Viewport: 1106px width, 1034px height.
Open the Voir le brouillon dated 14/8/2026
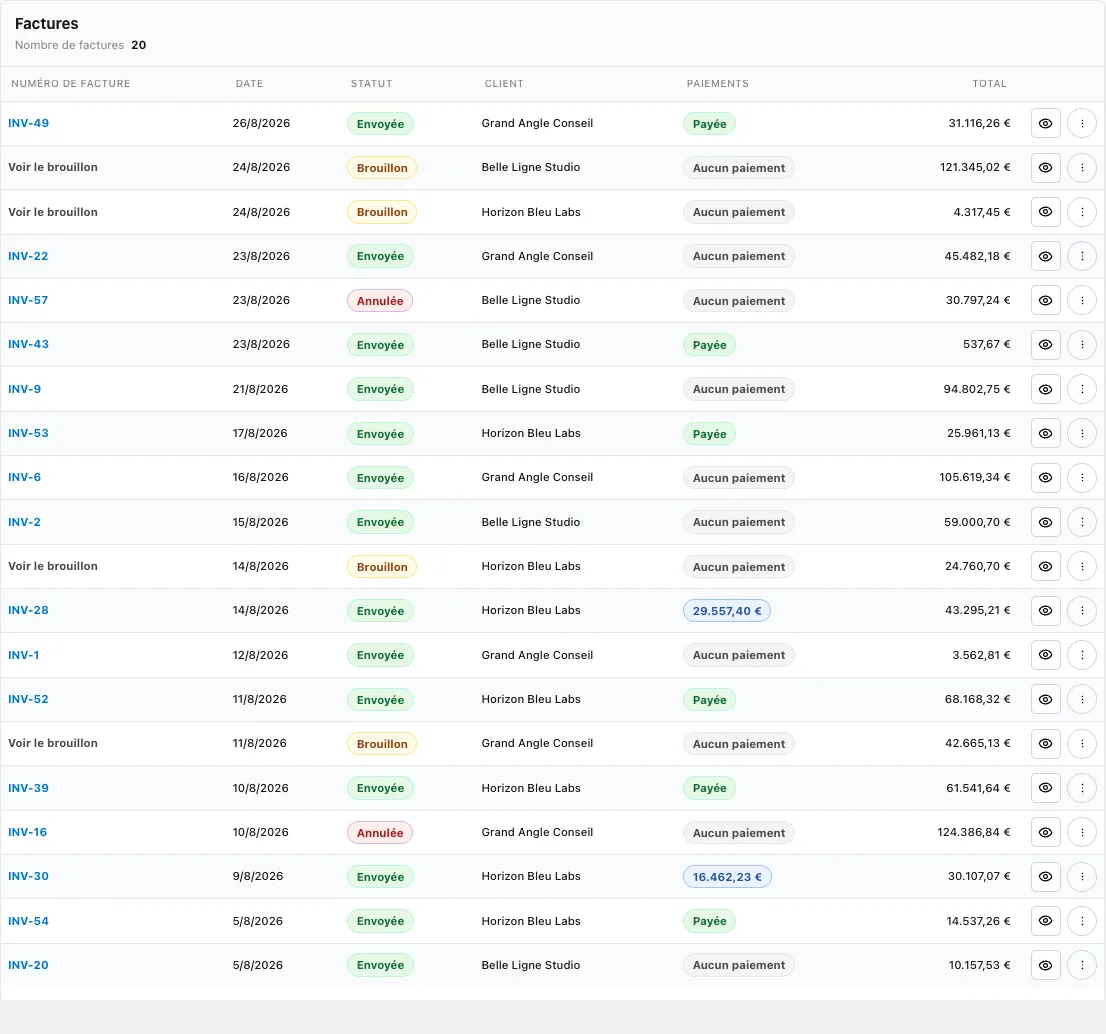tap(53, 566)
